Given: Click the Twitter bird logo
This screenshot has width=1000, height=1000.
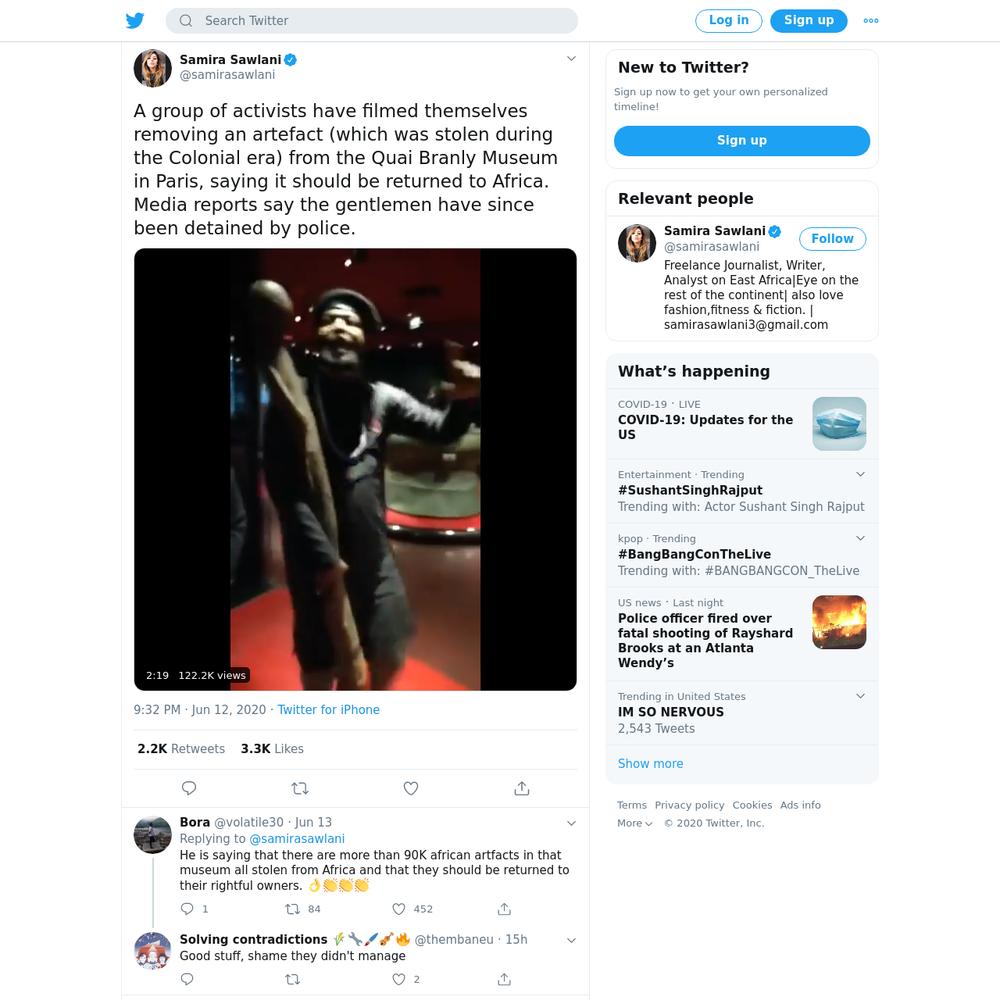Looking at the screenshot, I should pos(135,20).
